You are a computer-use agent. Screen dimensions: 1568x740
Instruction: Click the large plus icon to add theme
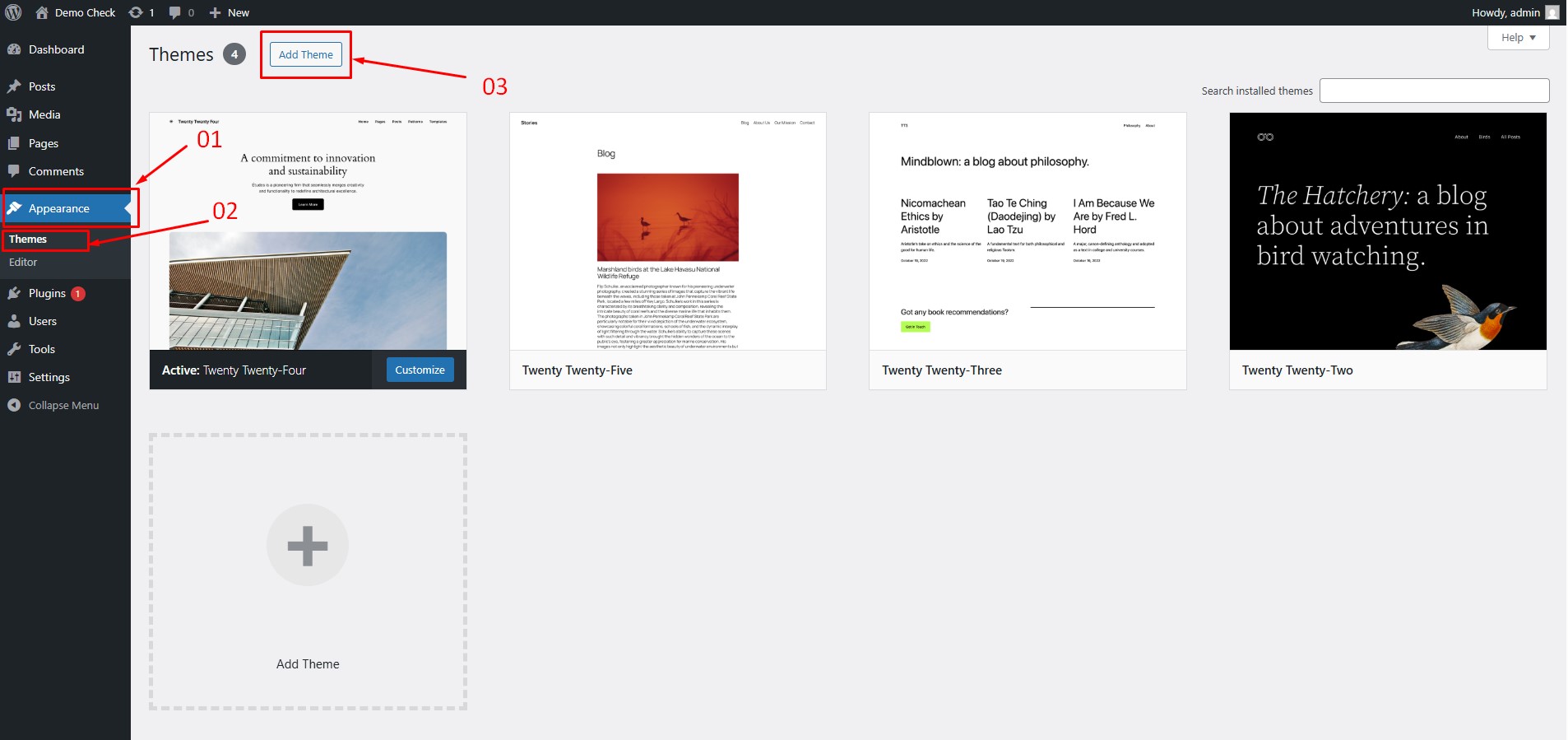(308, 545)
